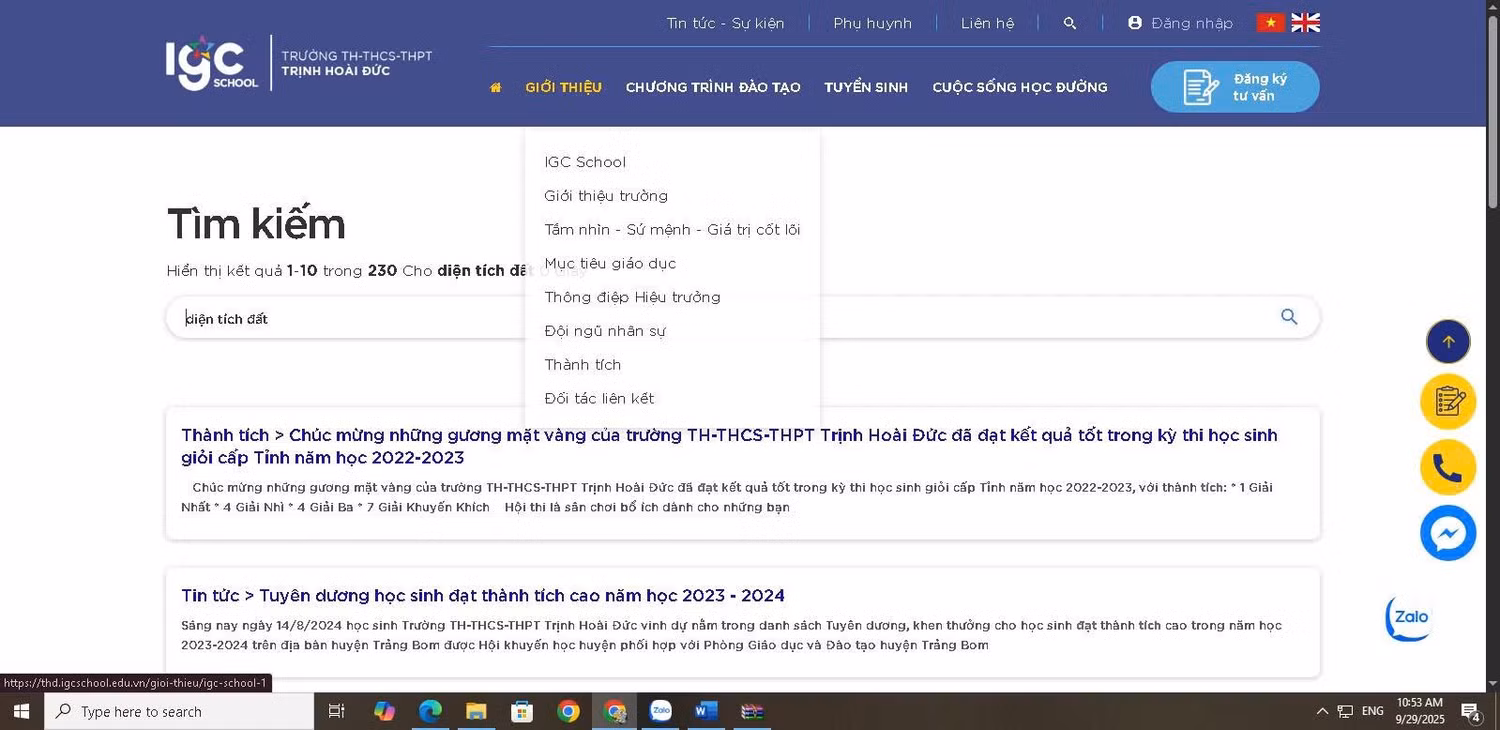This screenshot has width=1500, height=730.
Task: Open Thông điệp Hiệu trưởng menu entry
Action: (632, 297)
